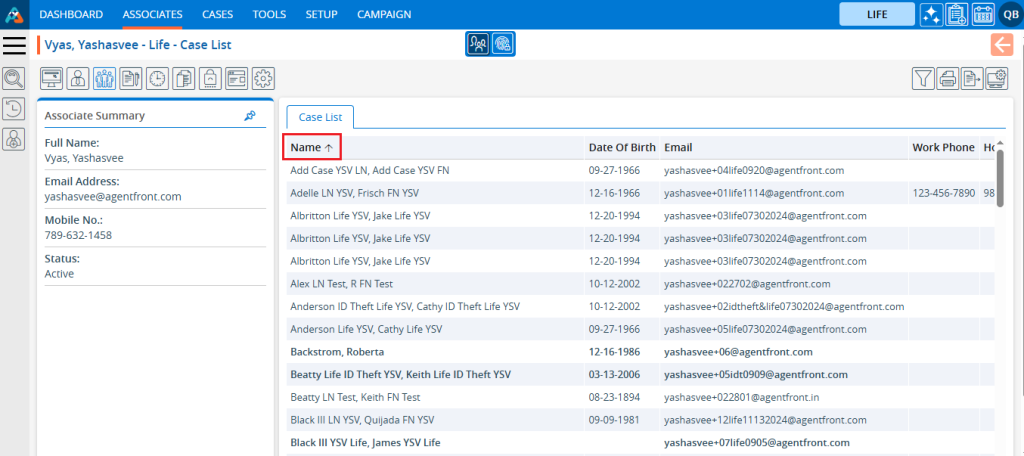
Task: Click the Date Of Birth column header
Action: pyautogui.click(x=621, y=147)
